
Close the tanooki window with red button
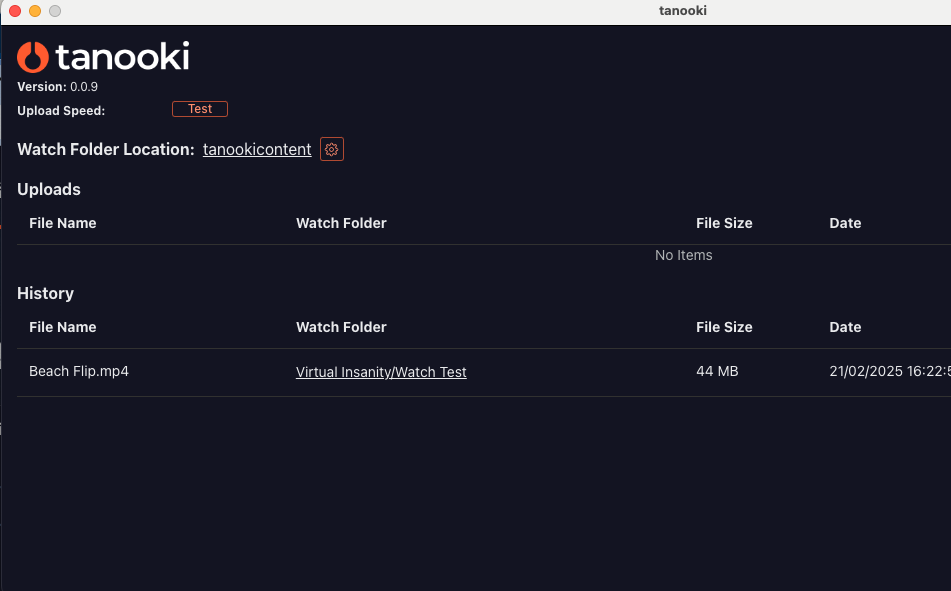point(15,11)
